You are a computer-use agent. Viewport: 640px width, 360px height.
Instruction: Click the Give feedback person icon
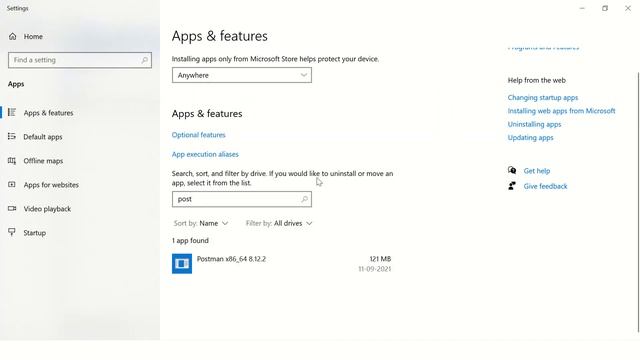(x=512, y=186)
